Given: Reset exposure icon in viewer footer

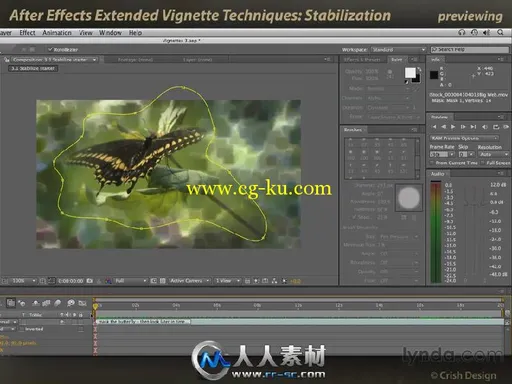Looking at the screenshot, I should [x=284, y=281].
